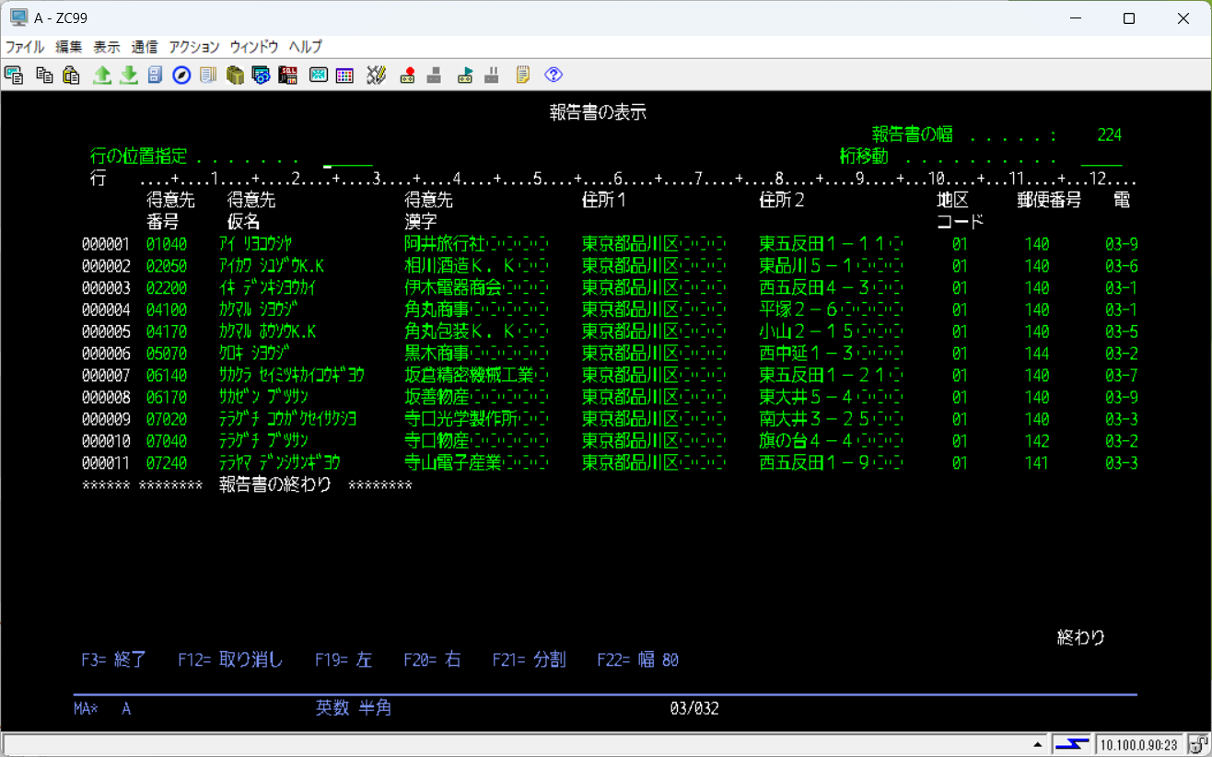Click the teal display screen icon
The width and height of the screenshot is (1212, 758).
click(318, 75)
